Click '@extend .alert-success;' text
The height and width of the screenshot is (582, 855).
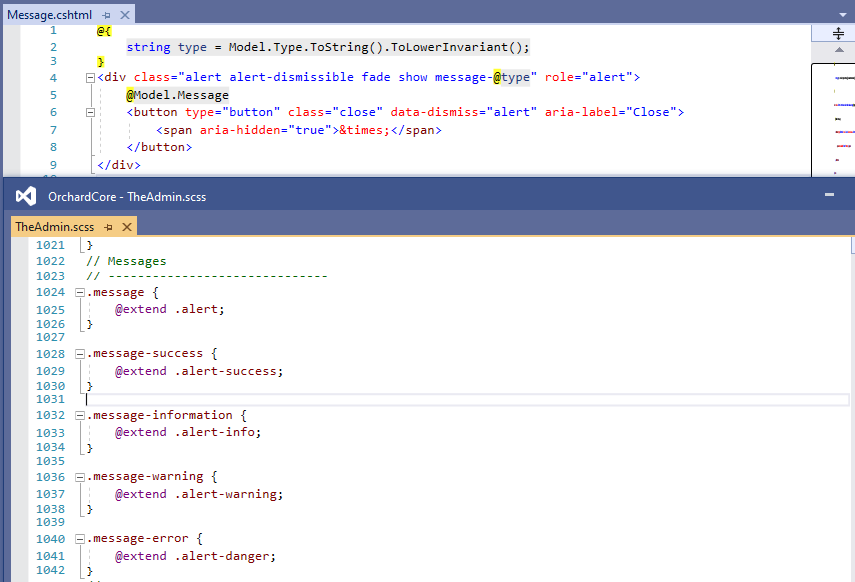click(x=199, y=371)
